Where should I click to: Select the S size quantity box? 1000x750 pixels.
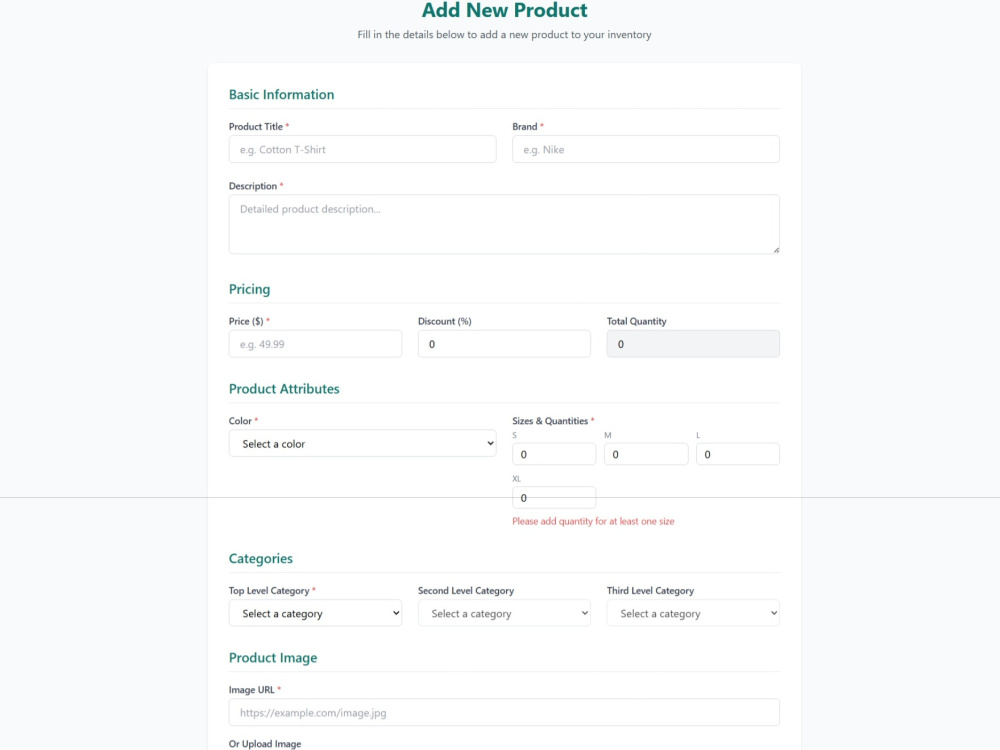pyautogui.click(x=554, y=454)
